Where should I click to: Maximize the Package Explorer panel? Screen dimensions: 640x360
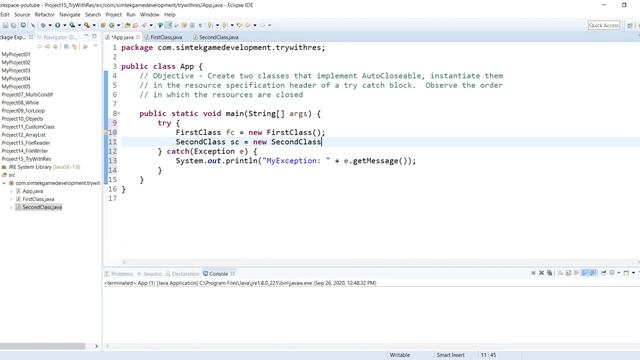pos(94,36)
